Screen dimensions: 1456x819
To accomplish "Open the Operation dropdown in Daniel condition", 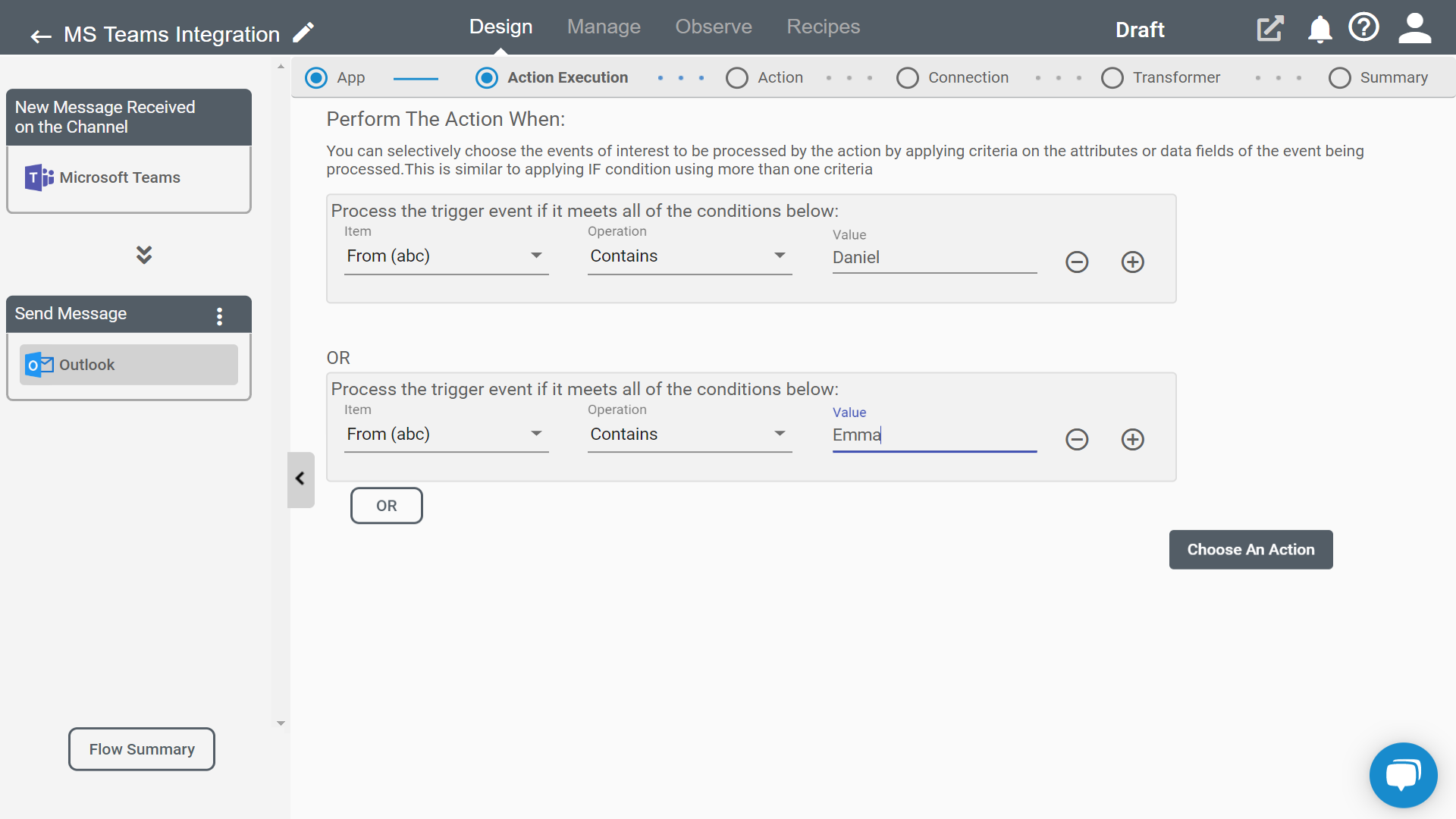I will click(689, 256).
